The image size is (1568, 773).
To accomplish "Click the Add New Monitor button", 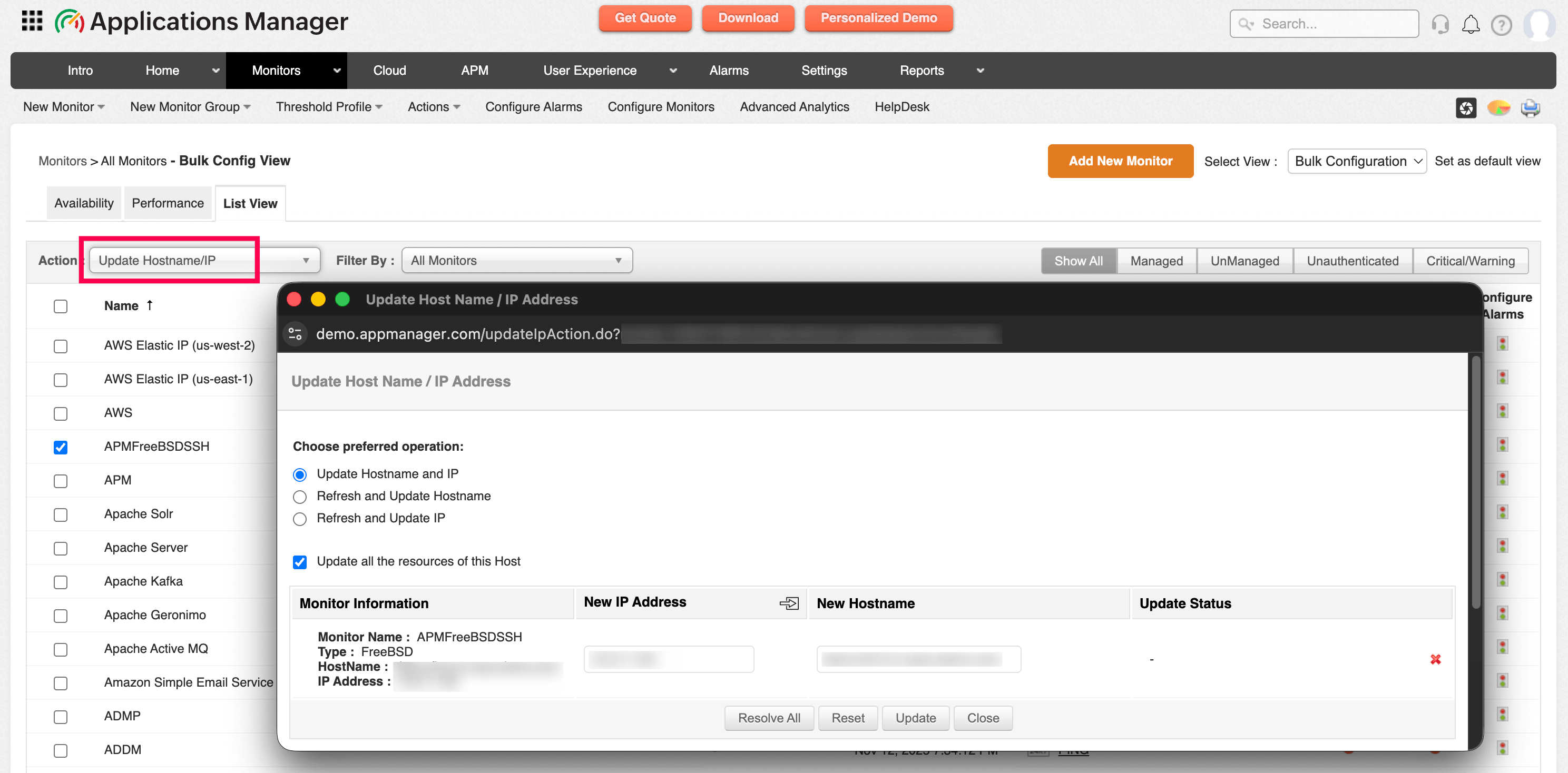I will point(1120,161).
